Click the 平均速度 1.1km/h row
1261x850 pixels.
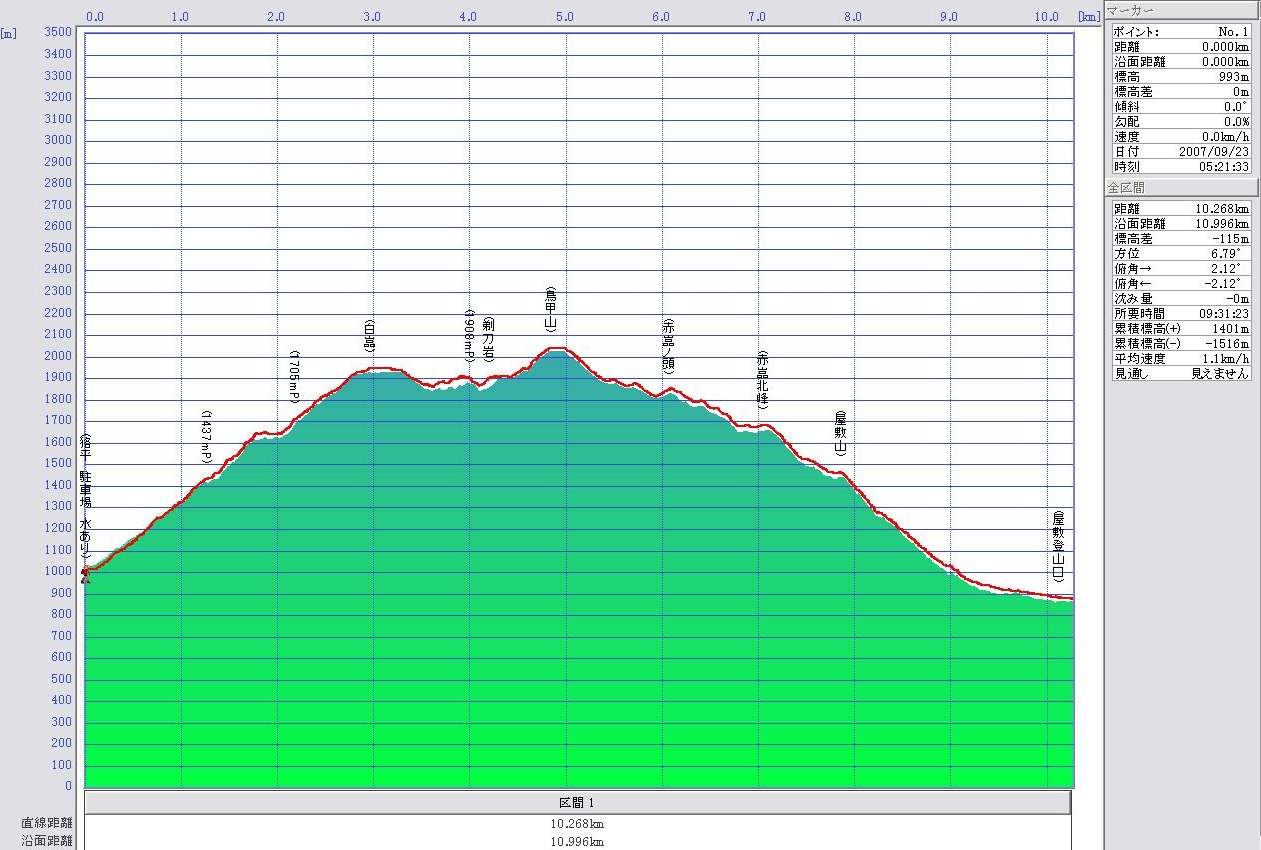[1180, 358]
